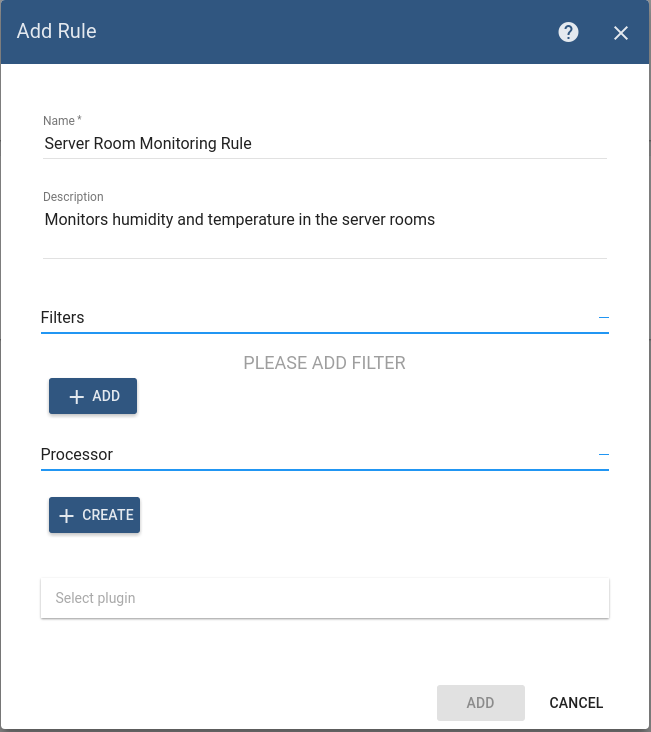Screen dimensions: 651x732
Task: Create a processor with the CREATE button
Action: 94,515
